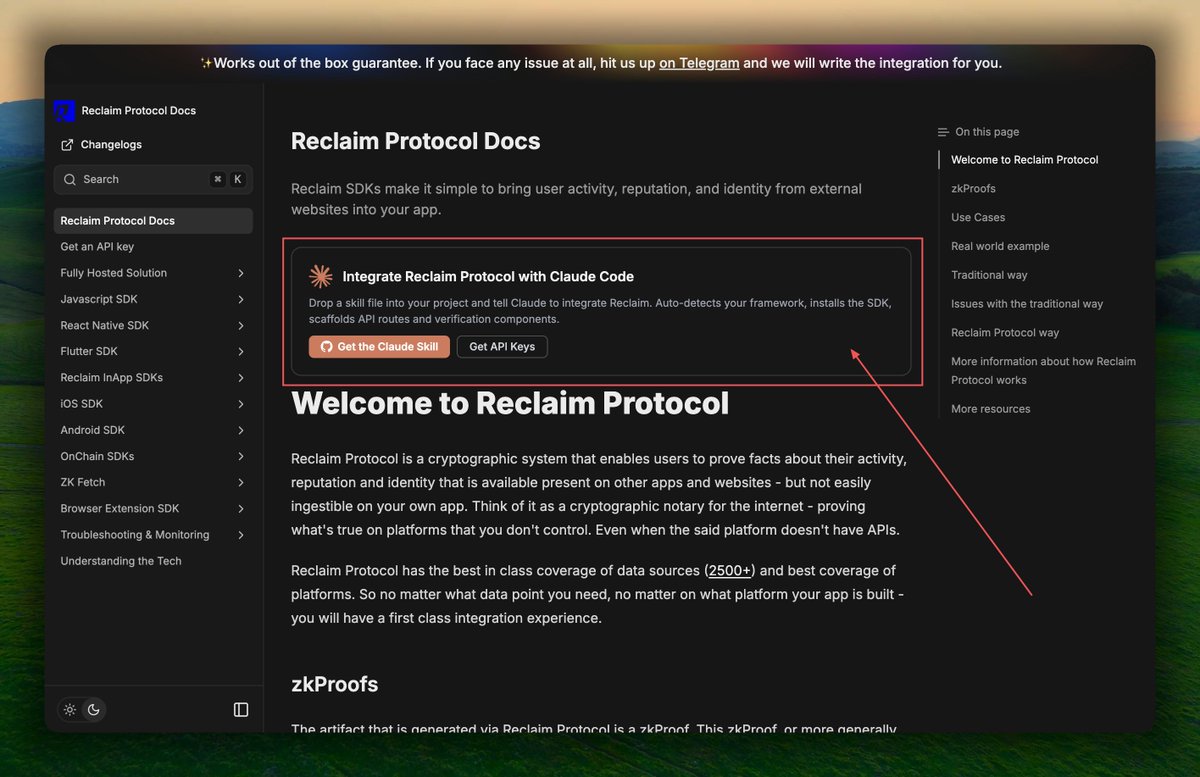Expand iOS SDK chevron

241,404
